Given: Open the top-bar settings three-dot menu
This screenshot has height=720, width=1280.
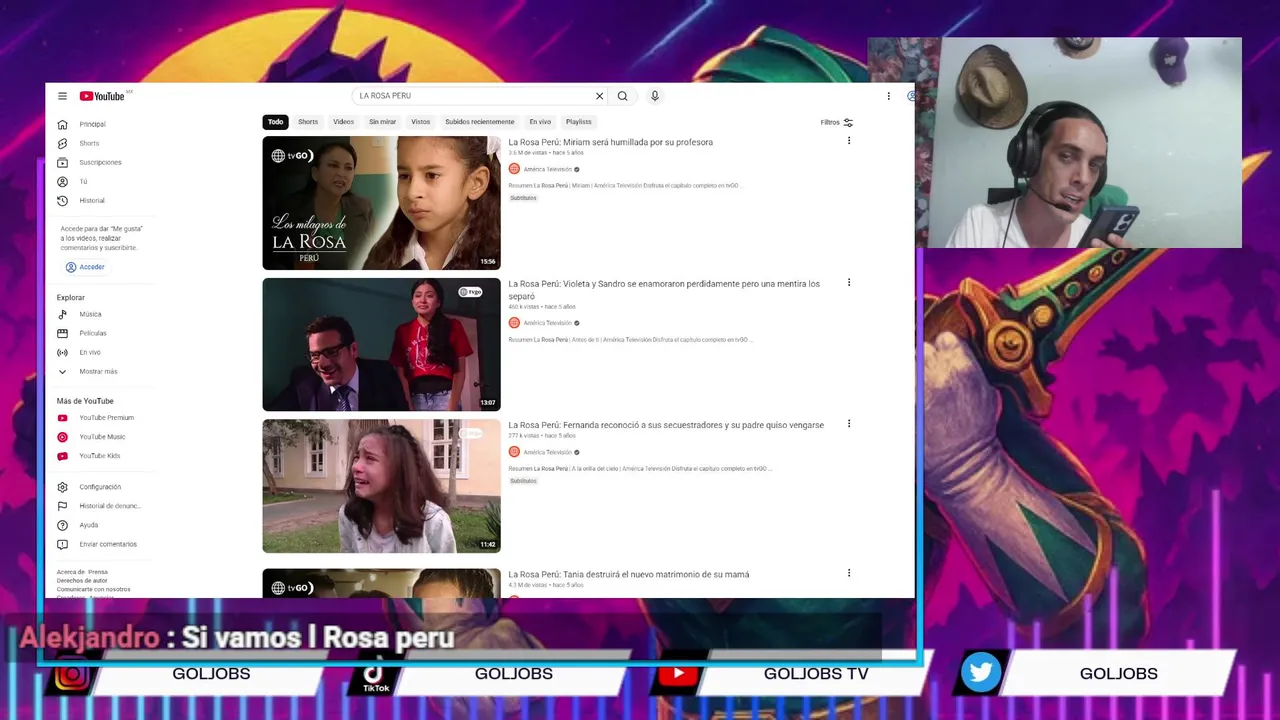Looking at the screenshot, I should coord(888,96).
